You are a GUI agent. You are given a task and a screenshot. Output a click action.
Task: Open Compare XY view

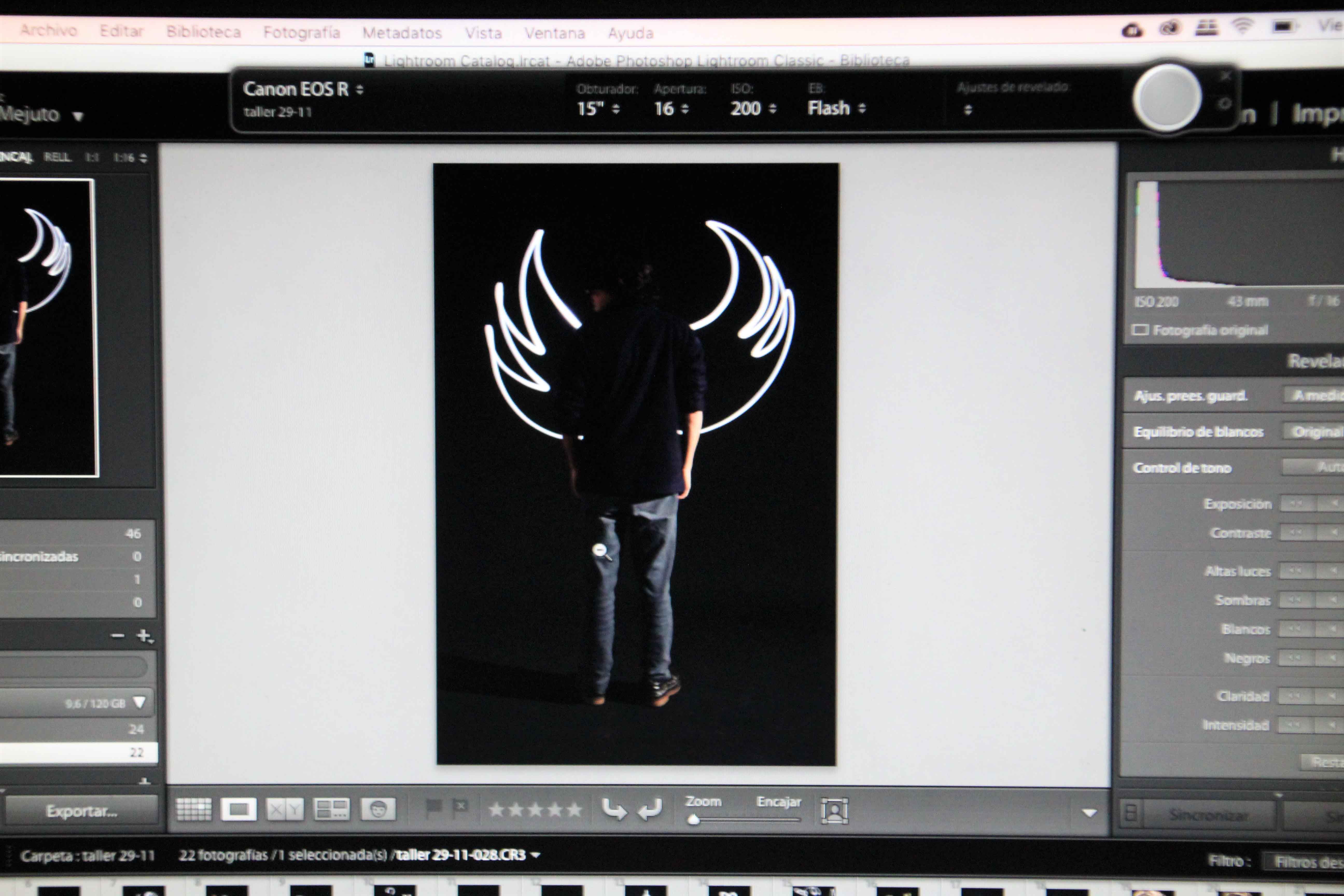[285, 809]
